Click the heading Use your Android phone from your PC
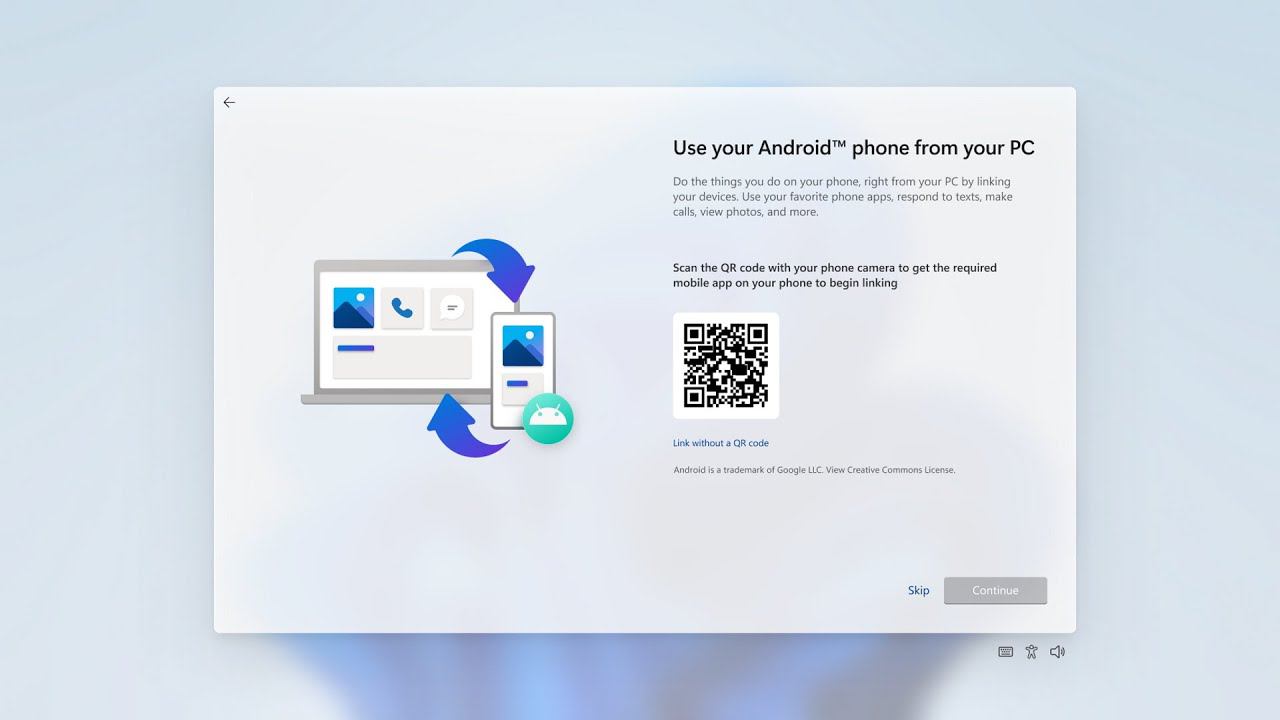This screenshot has height=720, width=1280. point(854,148)
